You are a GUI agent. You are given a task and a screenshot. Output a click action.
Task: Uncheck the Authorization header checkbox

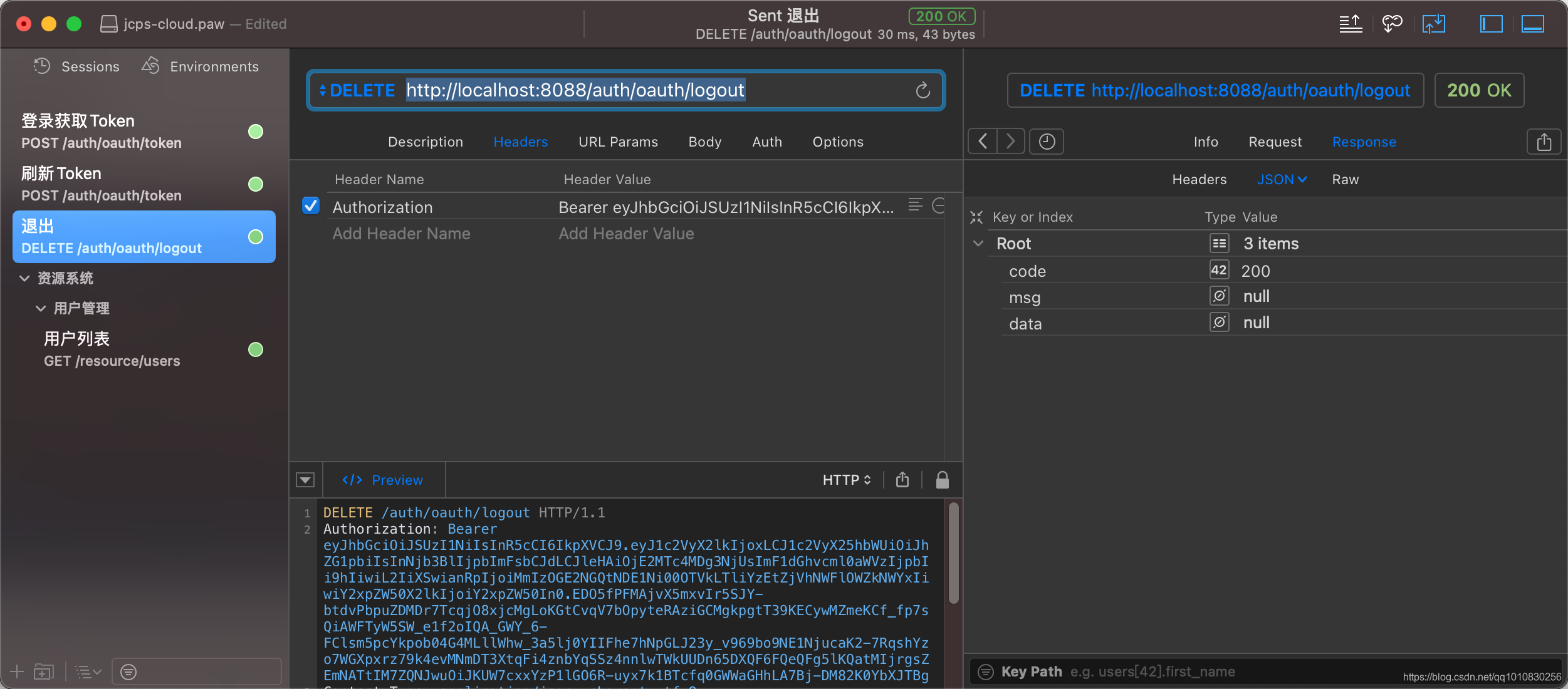[x=311, y=206]
